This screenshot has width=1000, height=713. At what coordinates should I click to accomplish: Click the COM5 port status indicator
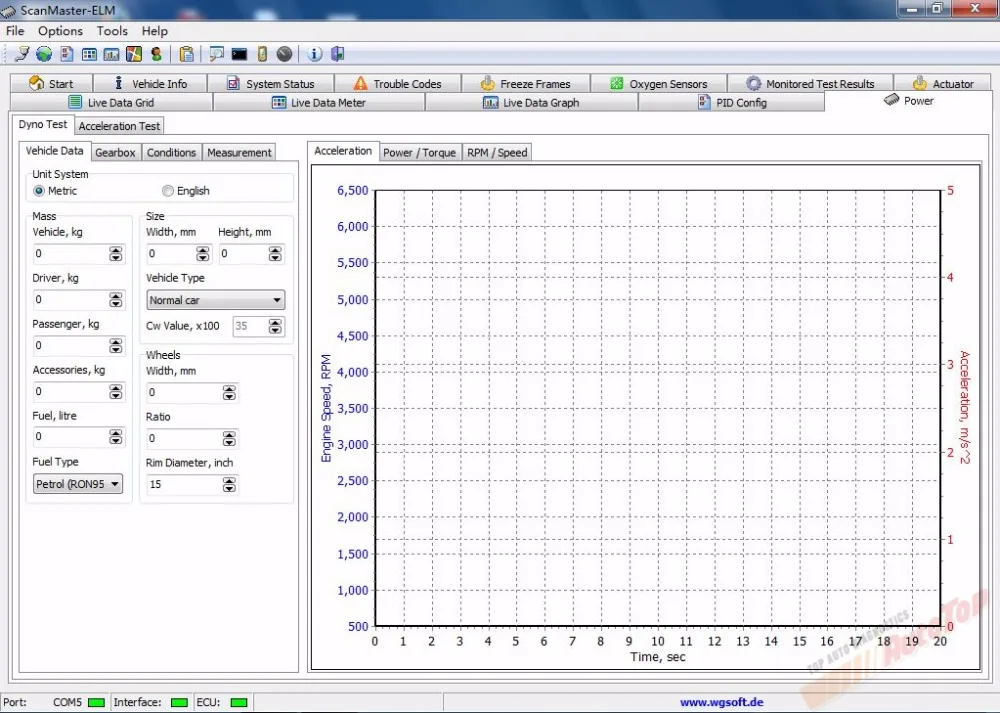tap(96, 702)
